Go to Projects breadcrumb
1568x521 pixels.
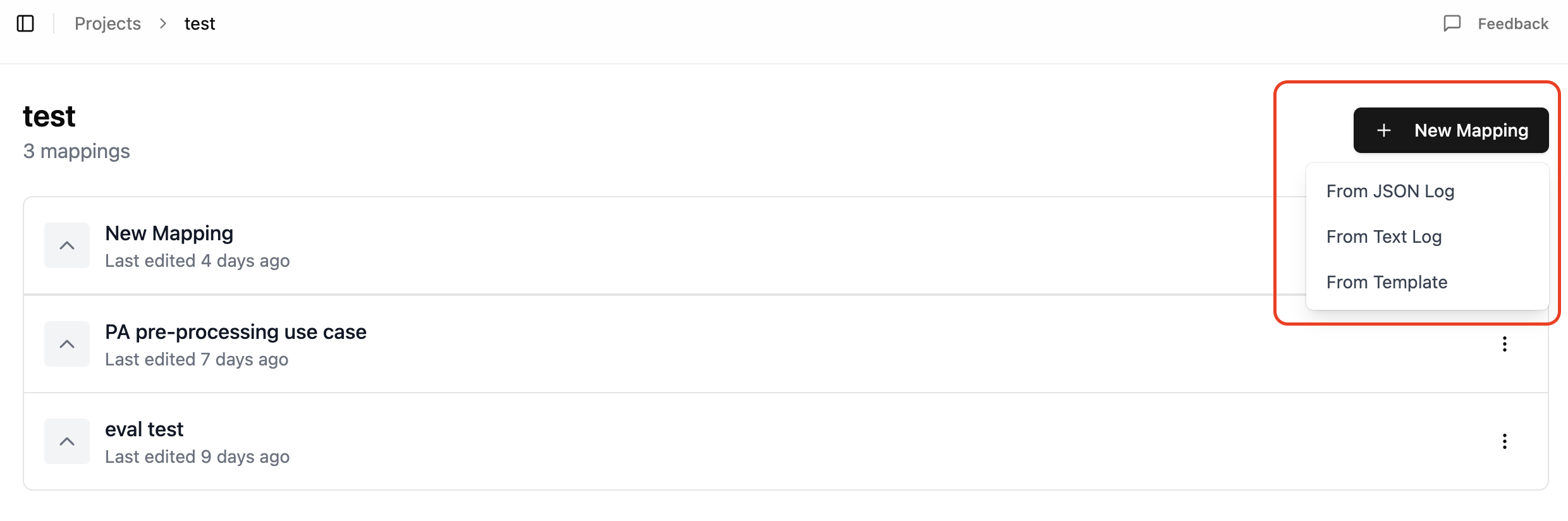107,24
